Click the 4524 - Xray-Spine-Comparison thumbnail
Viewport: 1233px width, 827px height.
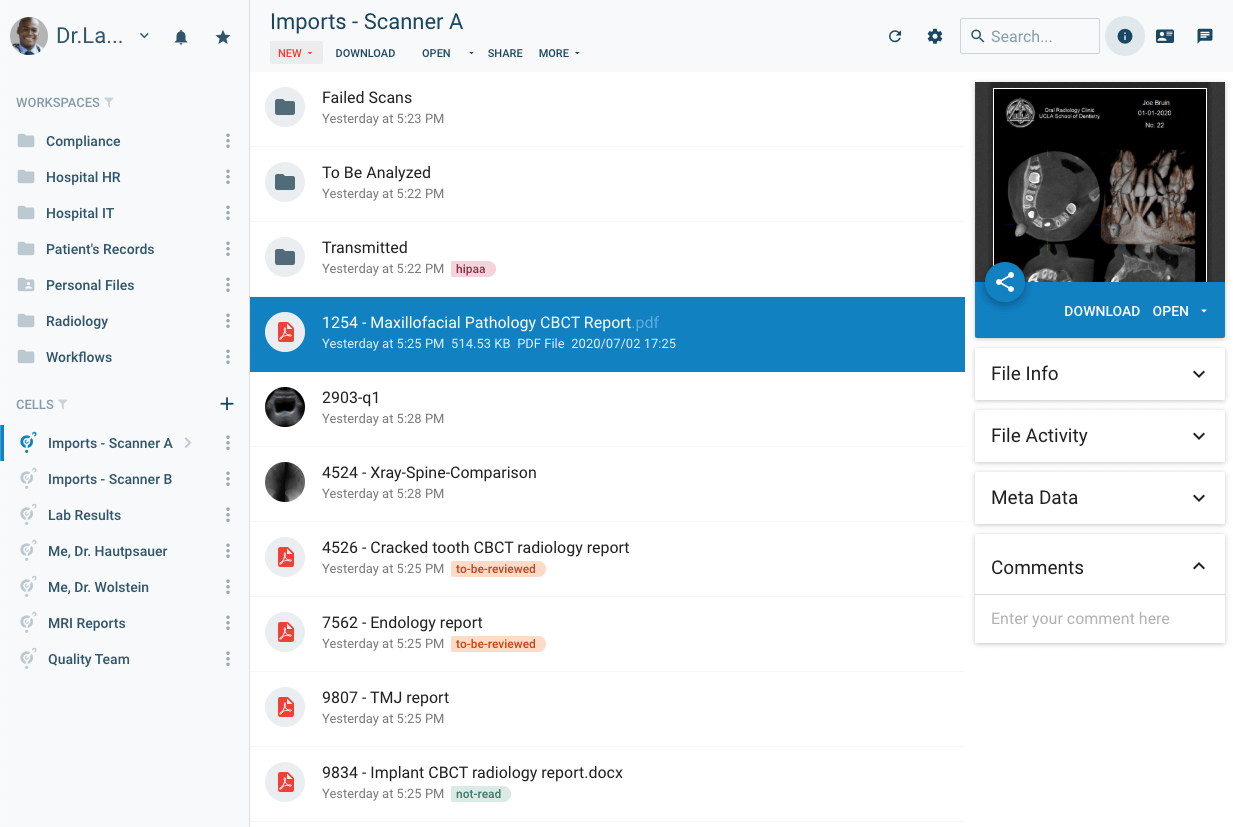tap(285, 482)
